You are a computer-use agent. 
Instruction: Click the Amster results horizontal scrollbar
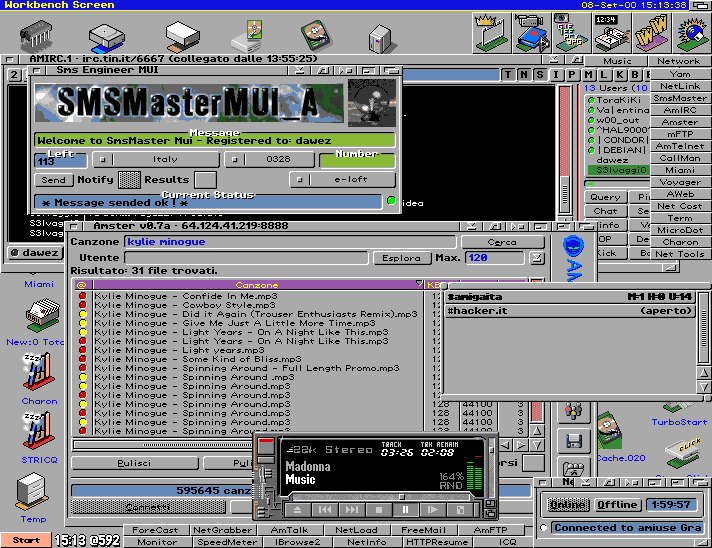coord(163,444)
